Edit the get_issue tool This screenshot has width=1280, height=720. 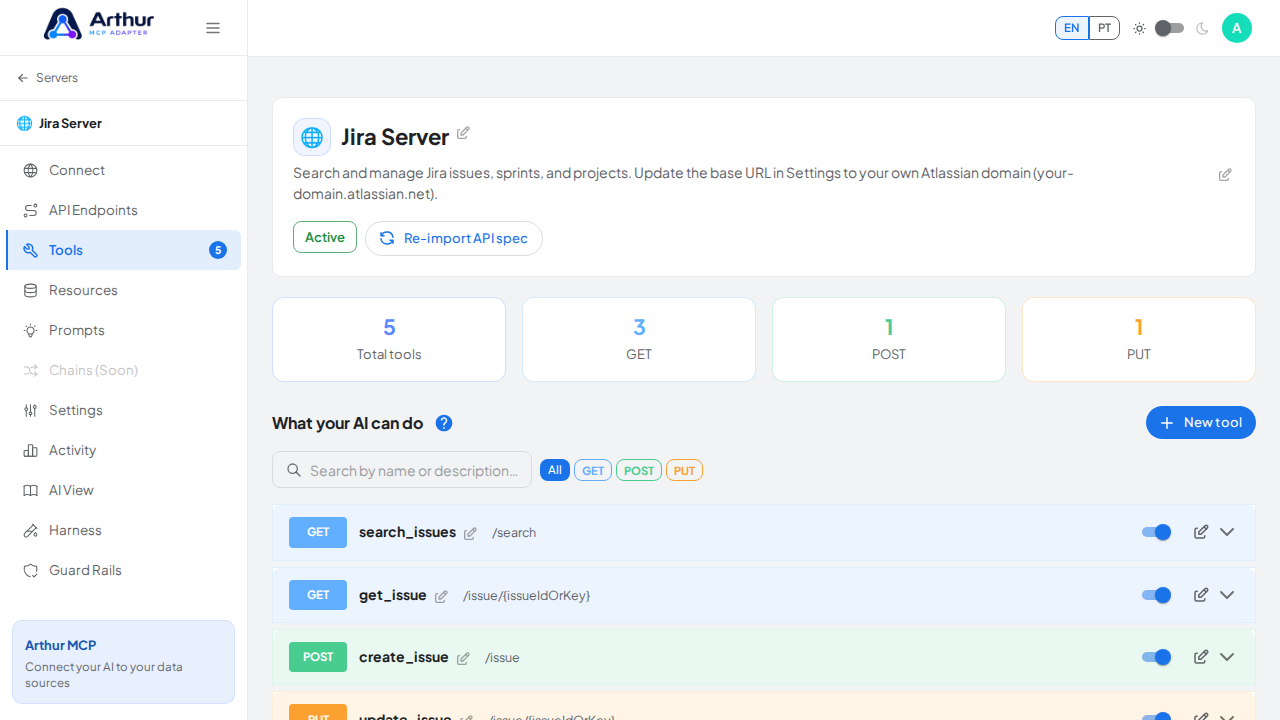pos(1201,595)
